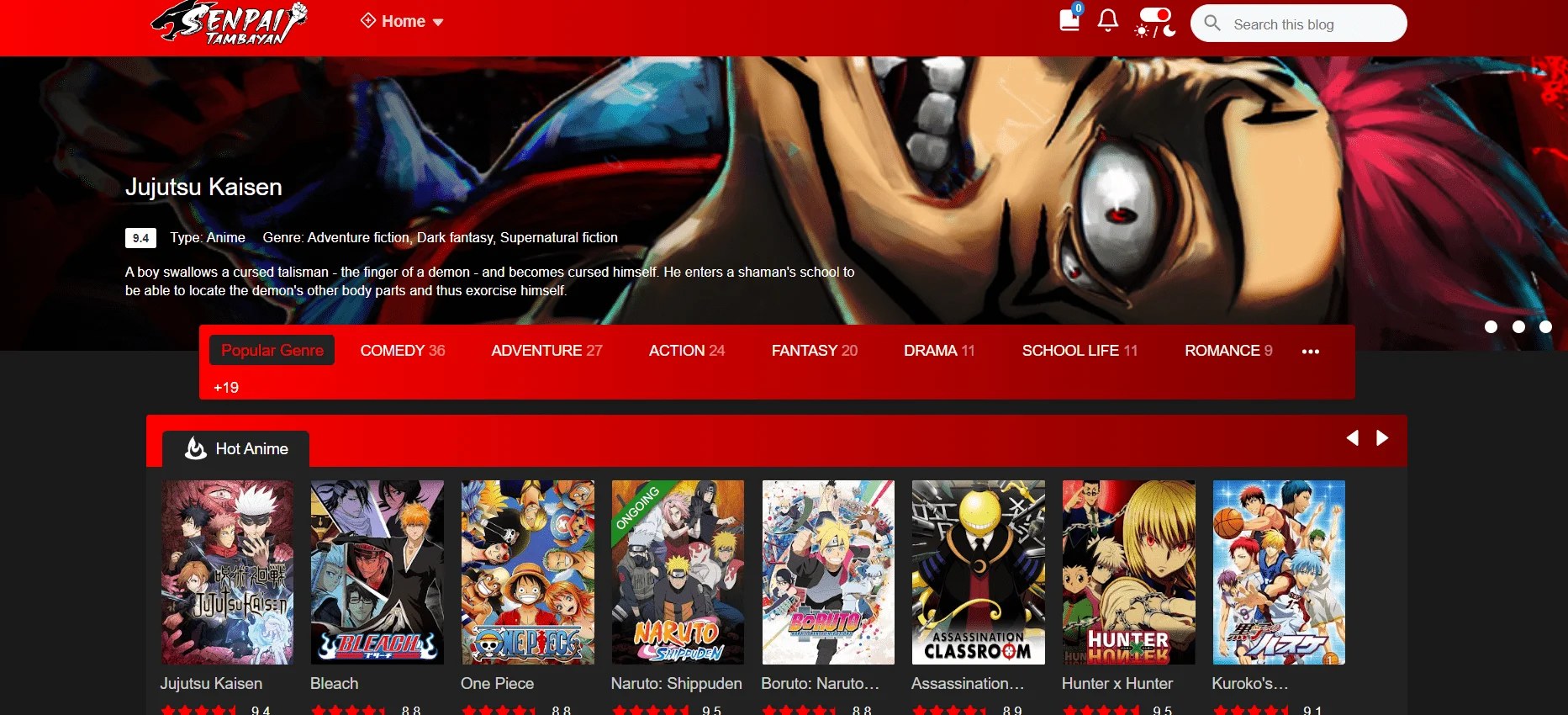Select the third slider dot
Screen dimensions: 1568x715
tap(1545, 326)
